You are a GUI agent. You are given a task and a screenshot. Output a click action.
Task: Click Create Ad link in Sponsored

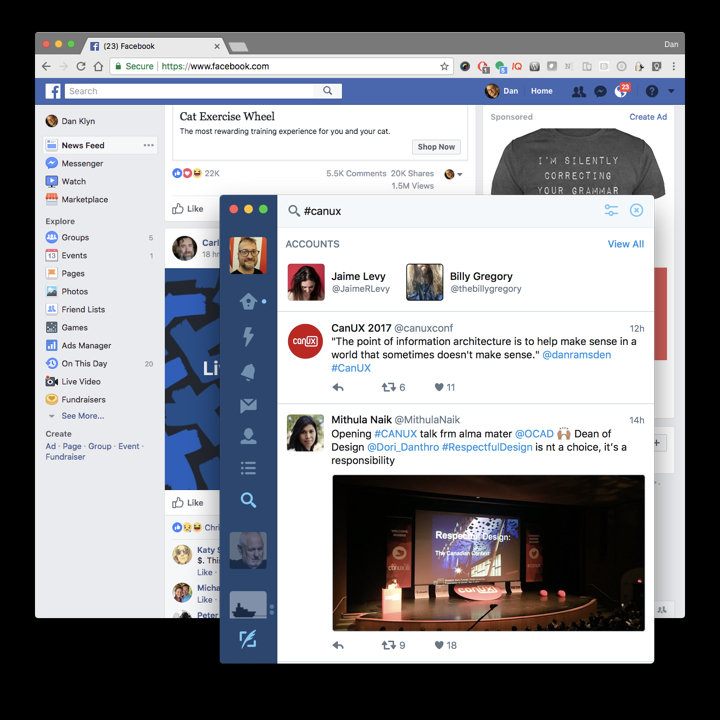(x=648, y=117)
